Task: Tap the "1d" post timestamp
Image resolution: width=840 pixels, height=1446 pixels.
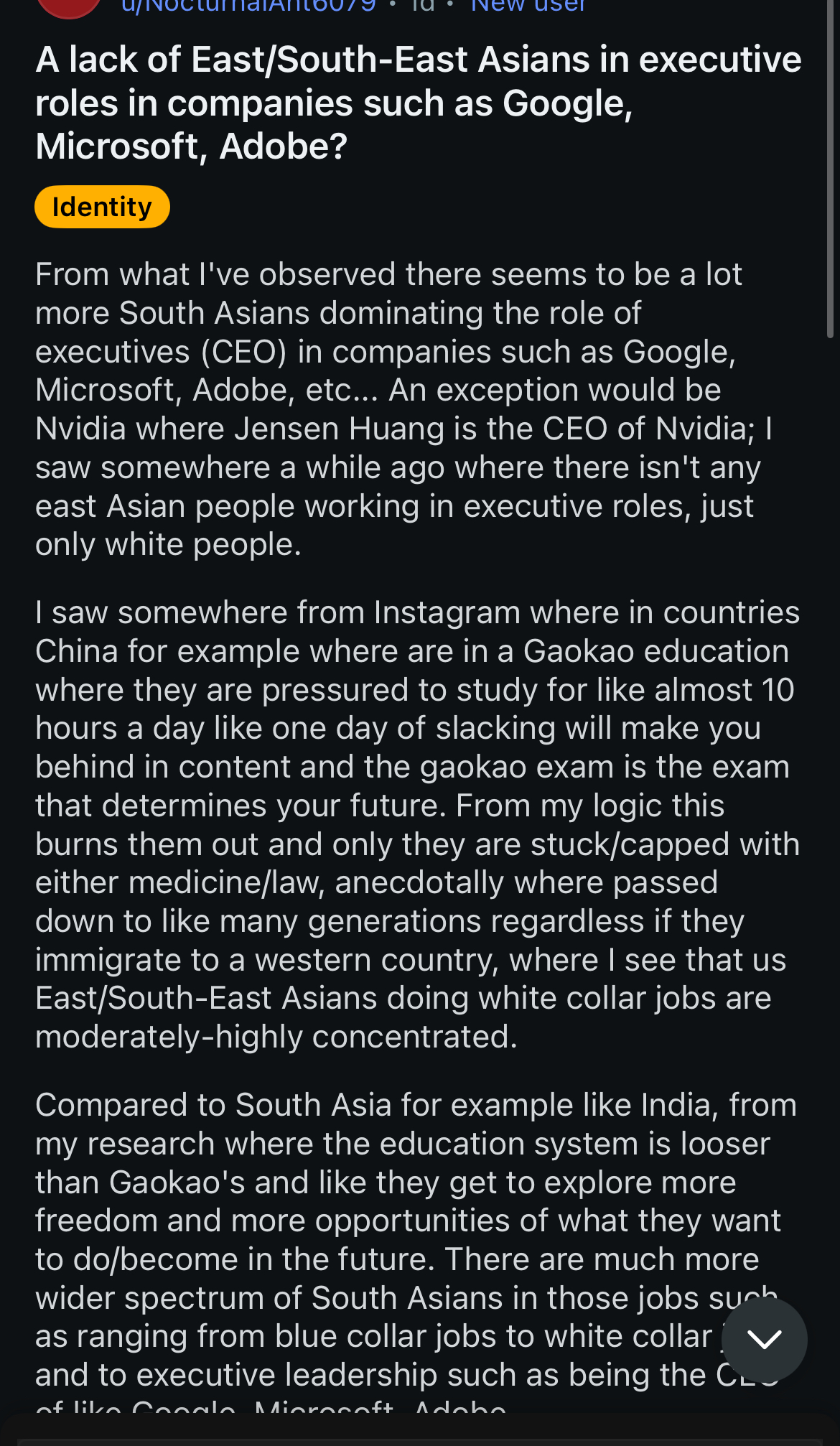Action: [423, 6]
